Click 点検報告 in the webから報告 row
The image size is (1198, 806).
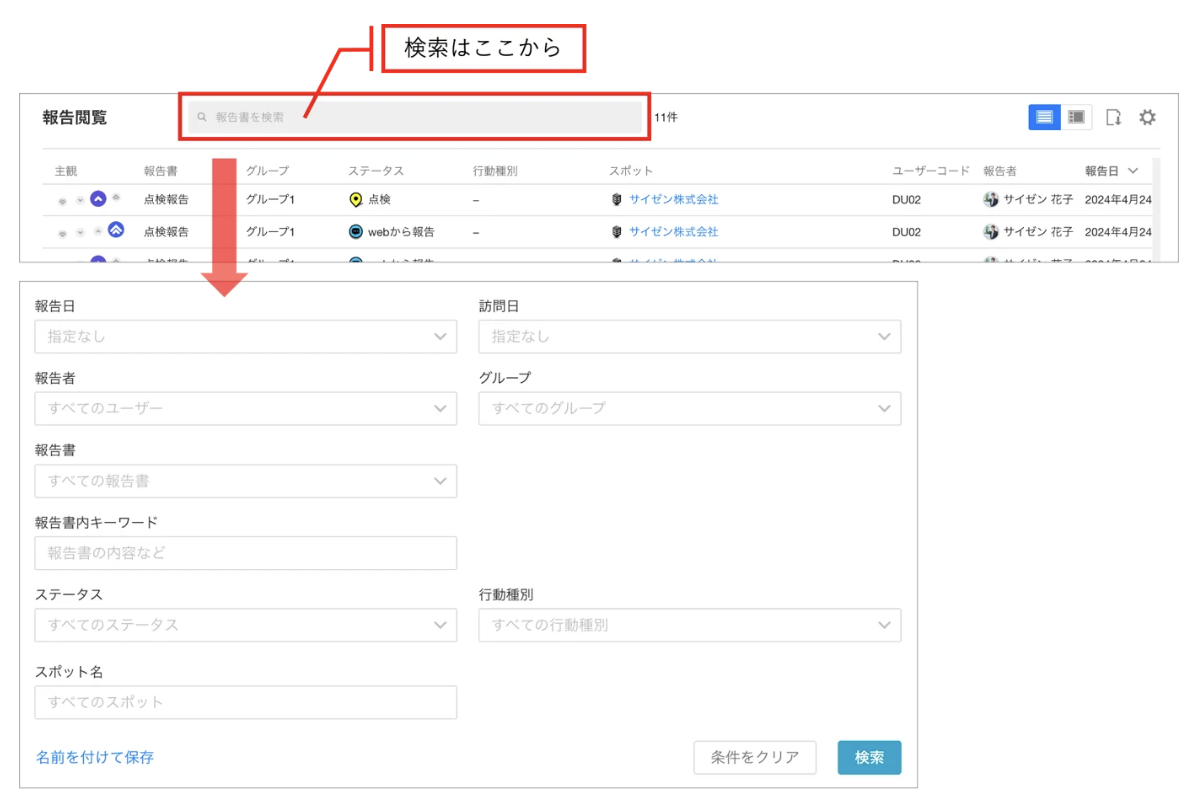166,231
